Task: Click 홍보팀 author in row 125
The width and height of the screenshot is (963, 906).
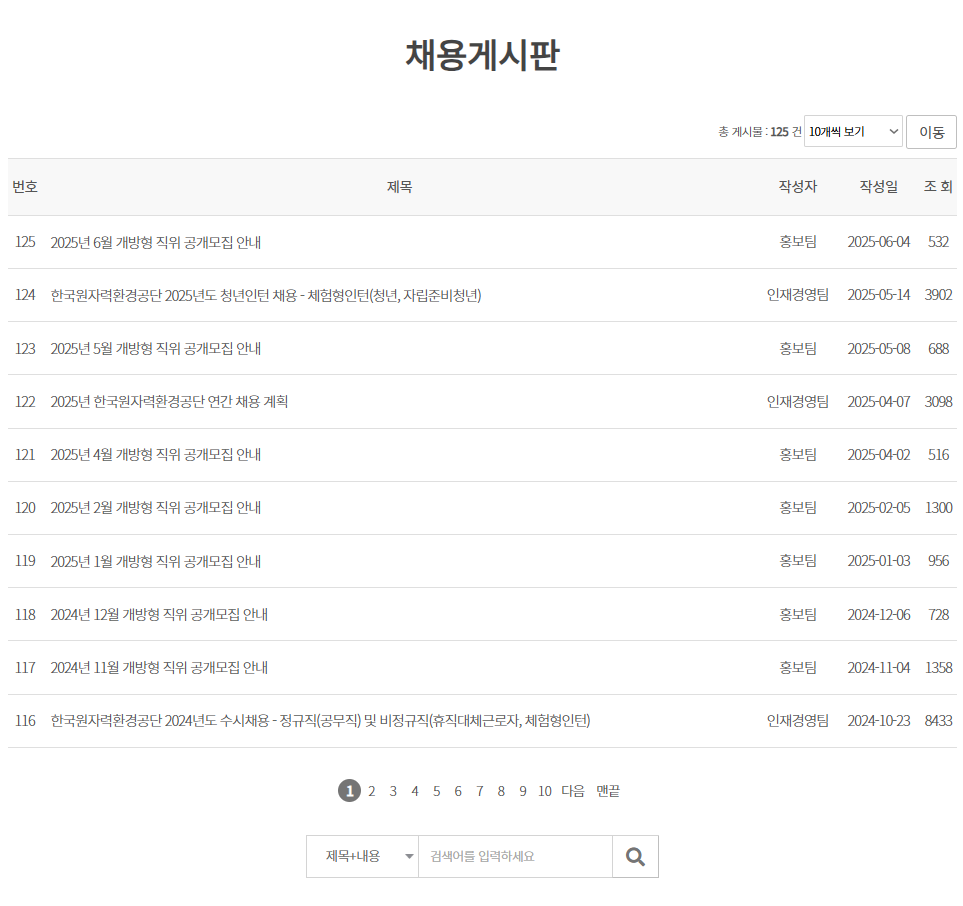Action: point(798,242)
